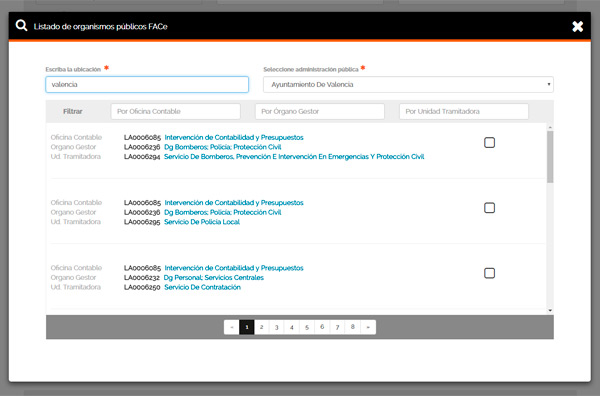The height and width of the screenshot is (396, 600).
Task: Focus the 'Por Órgano Gestor' filter field
Action: click(x=320, y=111)
